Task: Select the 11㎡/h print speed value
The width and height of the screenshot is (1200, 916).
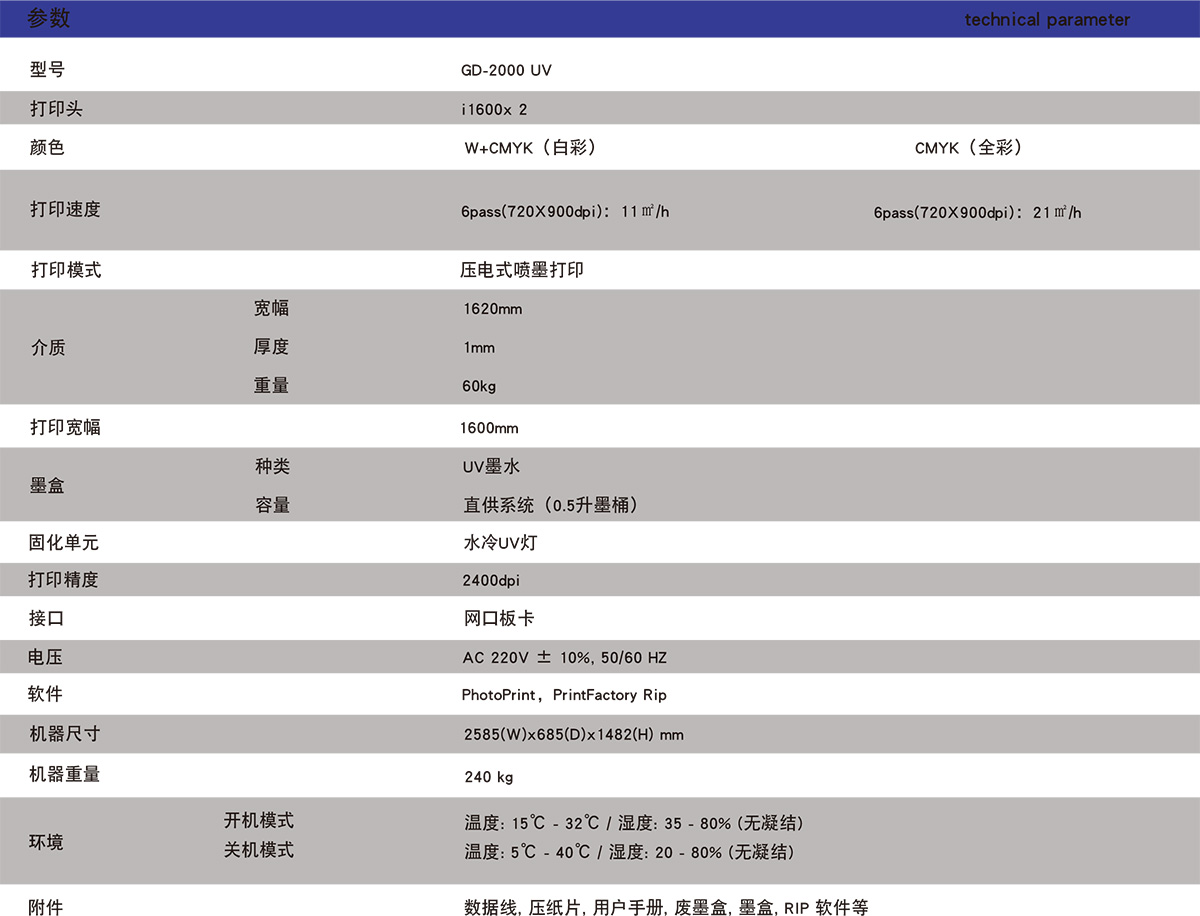Action: coord(565,212)
